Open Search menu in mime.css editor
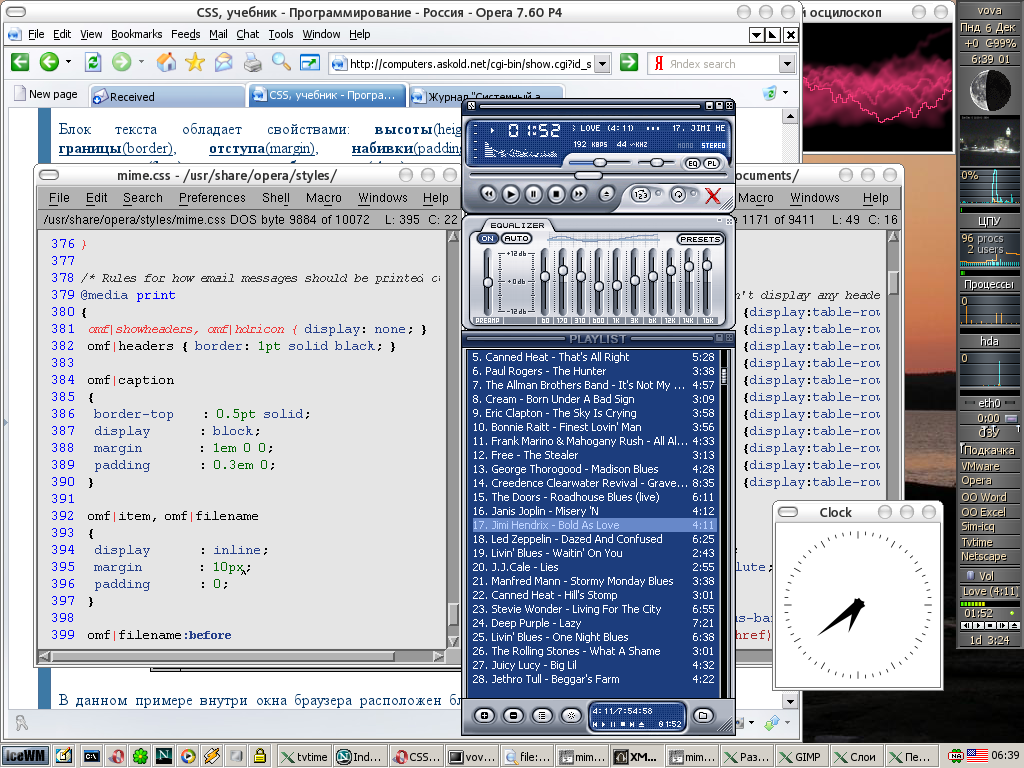This screenshot has width=1024, height=768. tap(142, 198)
